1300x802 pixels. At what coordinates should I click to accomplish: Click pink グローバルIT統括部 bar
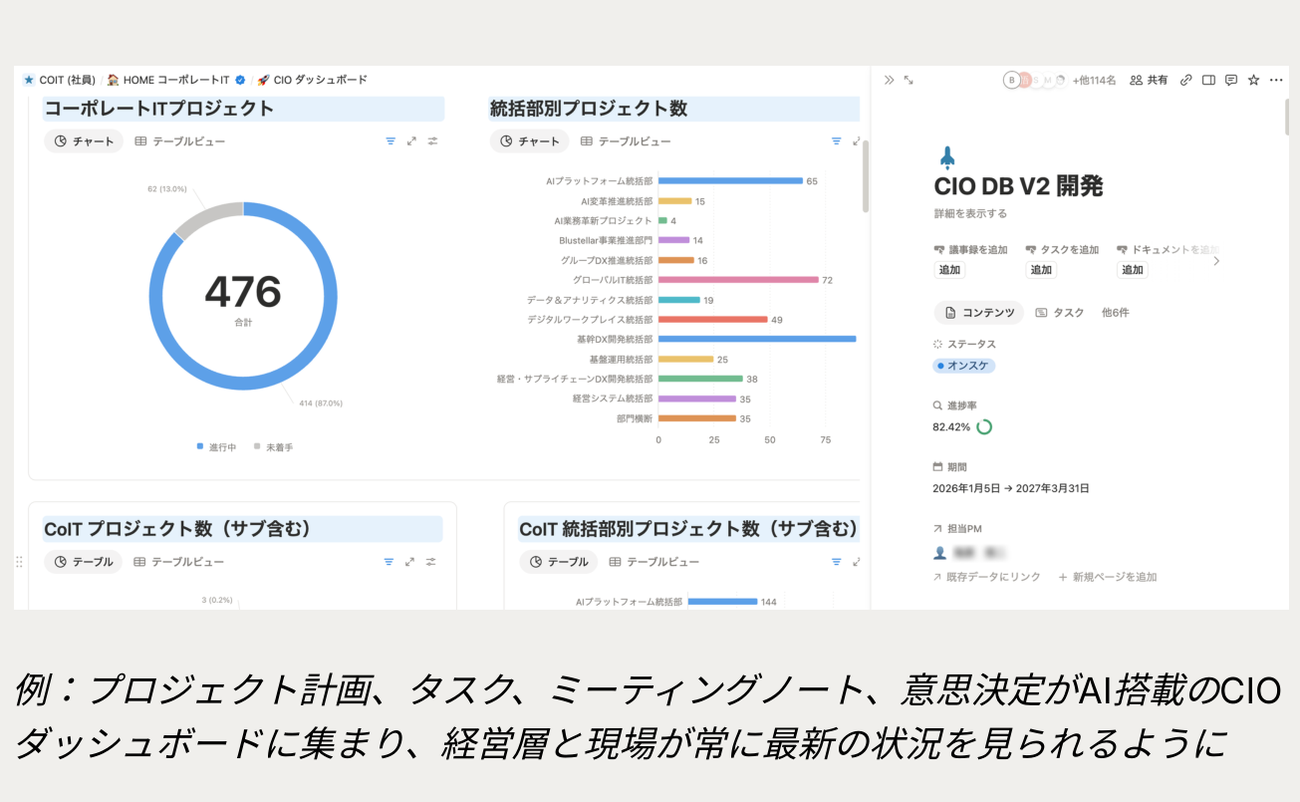pos(738,280)
